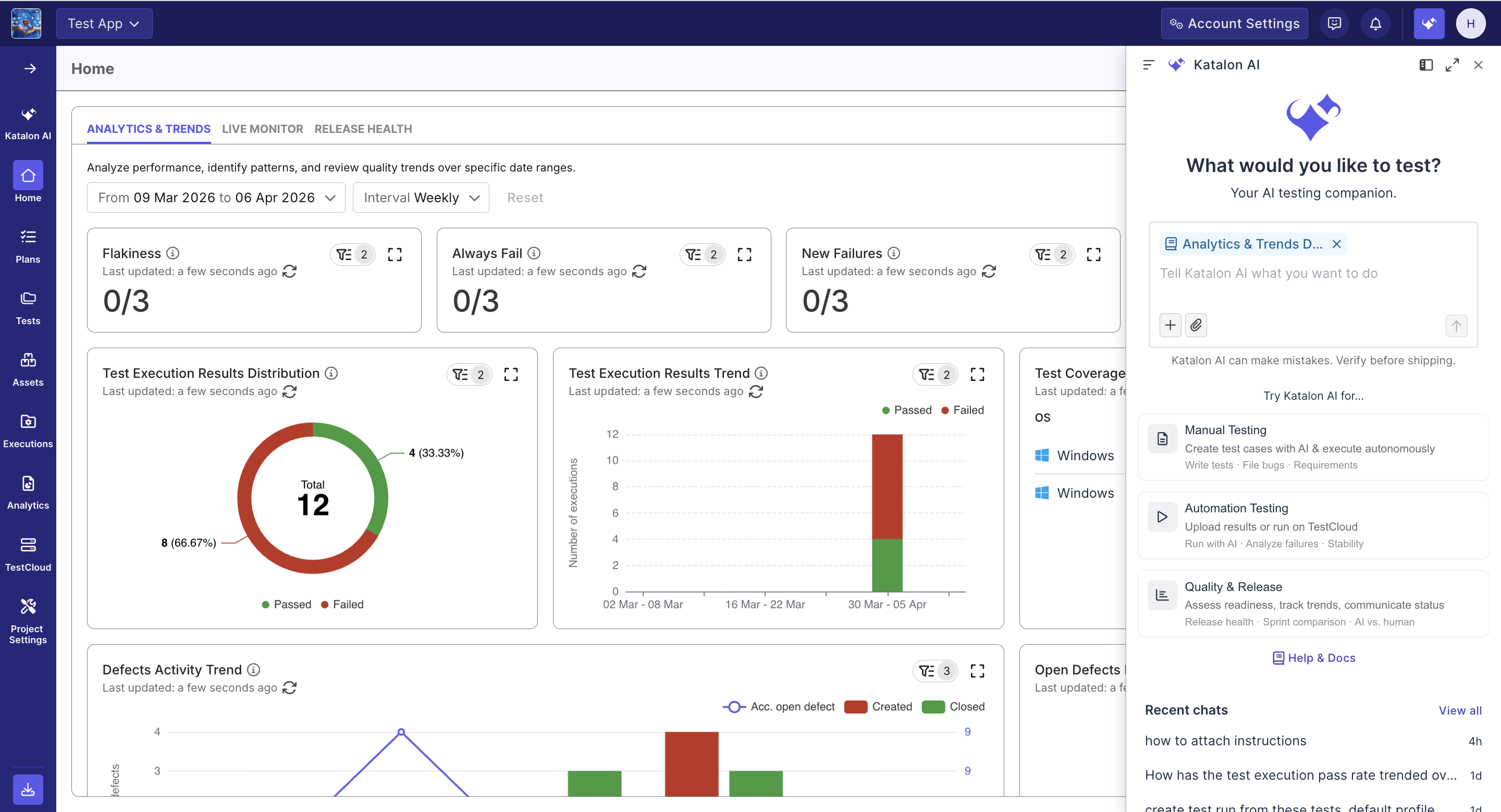Open the Test App project dropdown
This screenshot has height=812, width=1501.
click(104, 24)
